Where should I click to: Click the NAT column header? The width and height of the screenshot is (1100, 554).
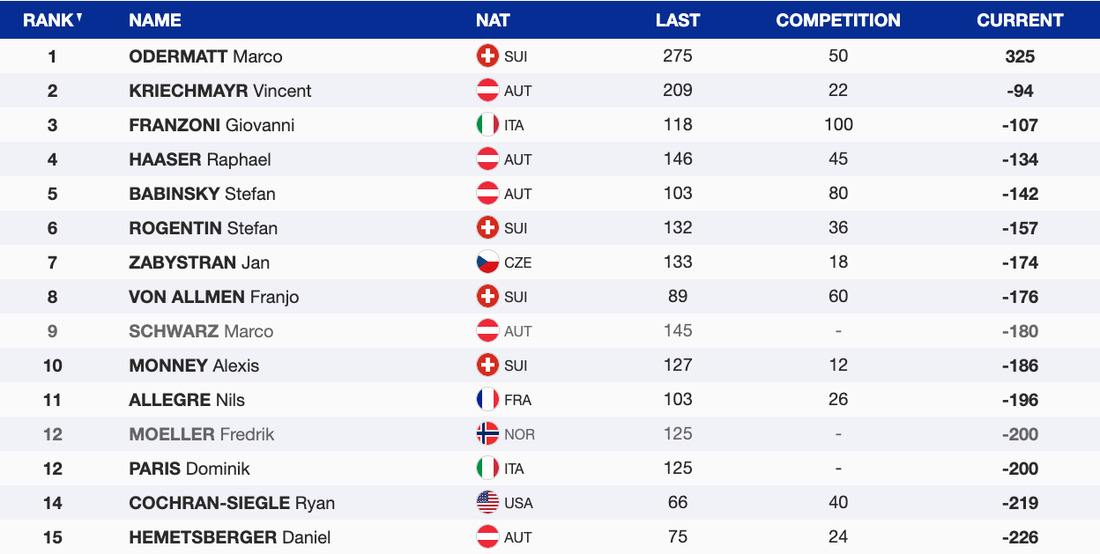(x=493, y=20)
